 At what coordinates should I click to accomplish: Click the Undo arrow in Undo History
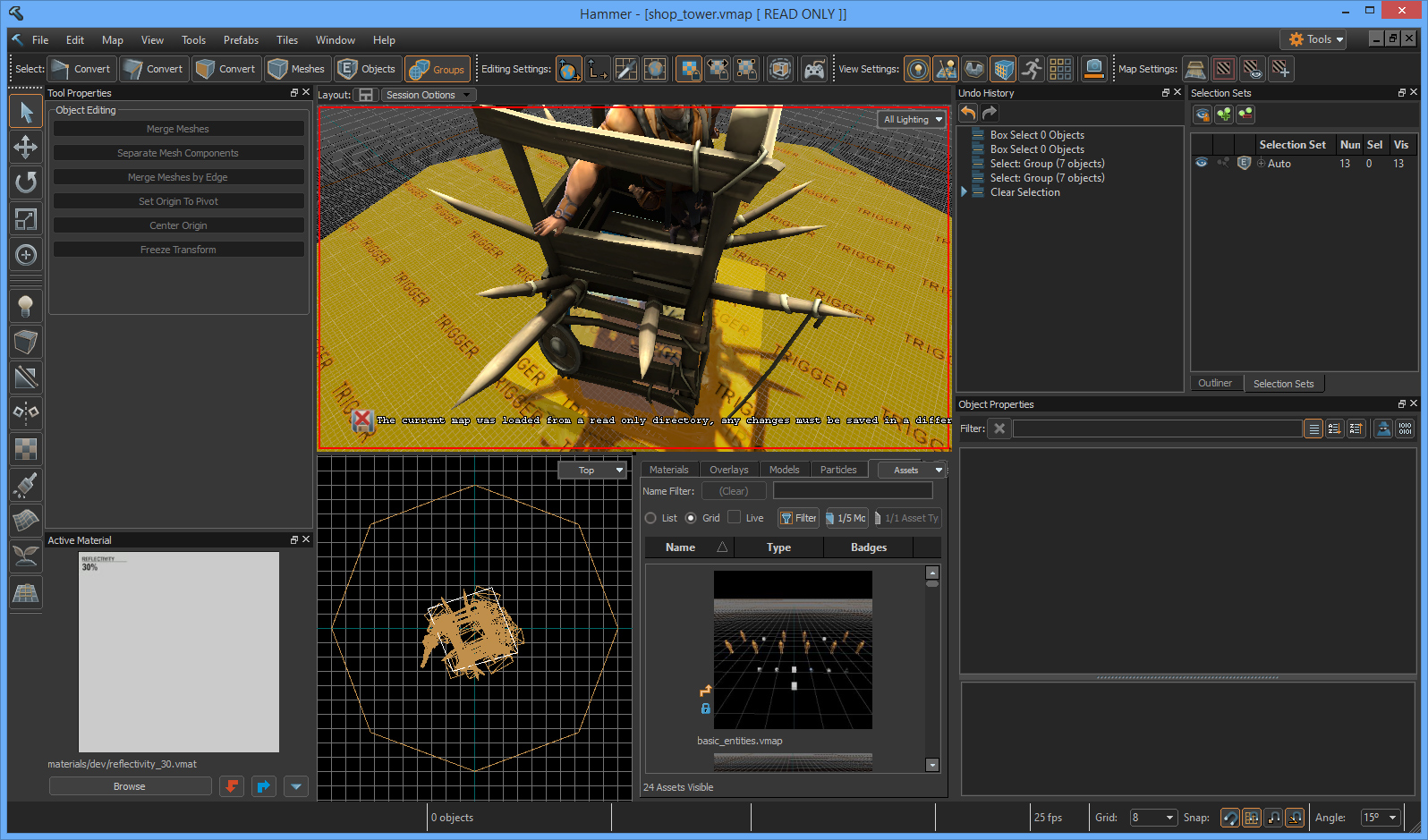968,113
